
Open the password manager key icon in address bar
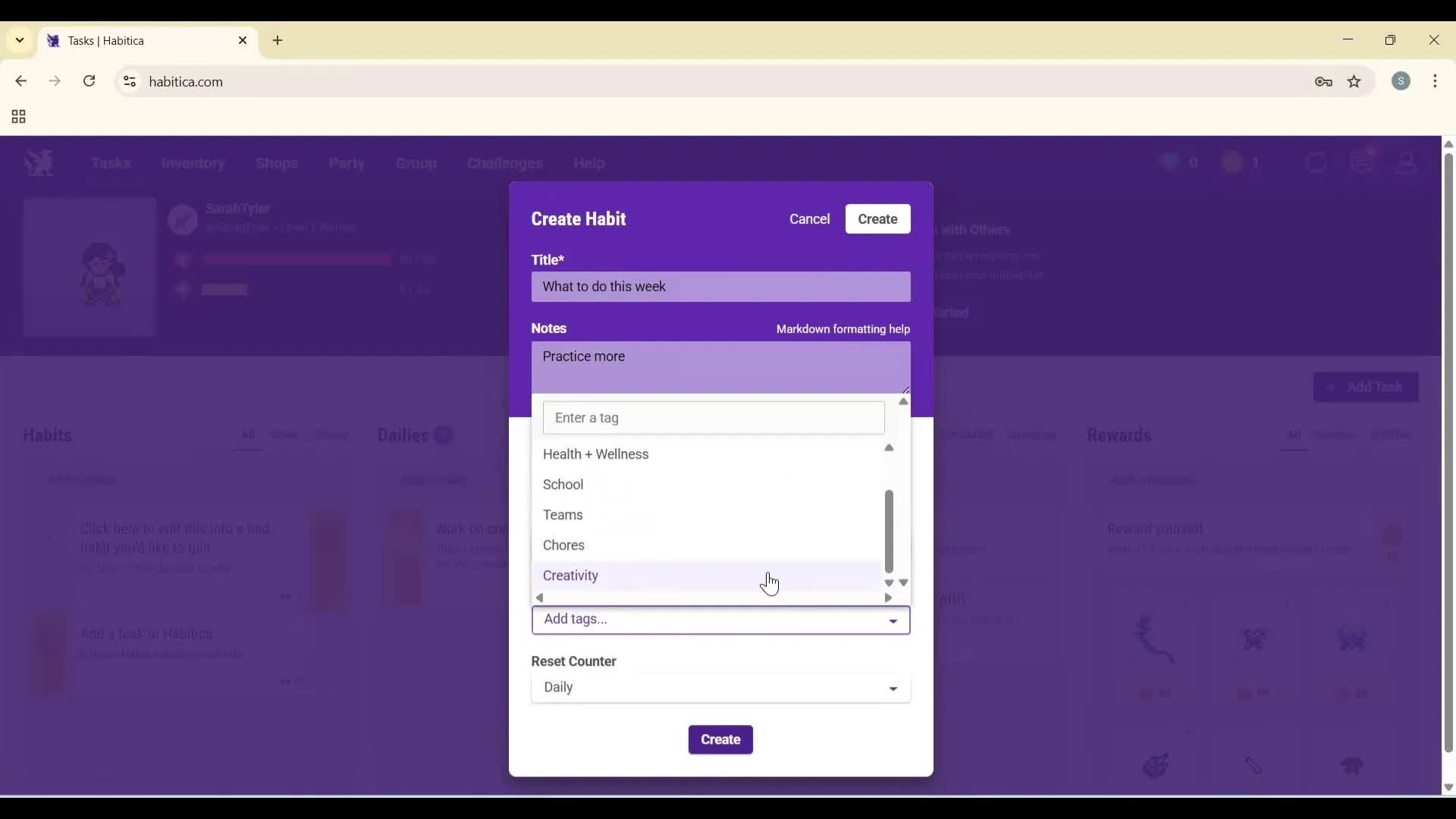[x=1324, y=81]
